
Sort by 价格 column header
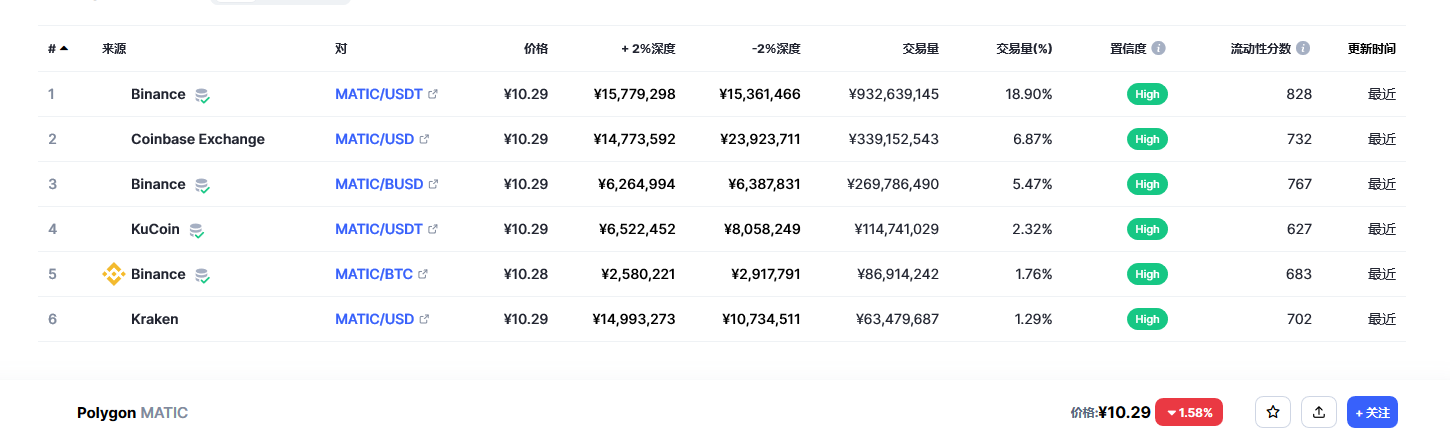[536, 48]
